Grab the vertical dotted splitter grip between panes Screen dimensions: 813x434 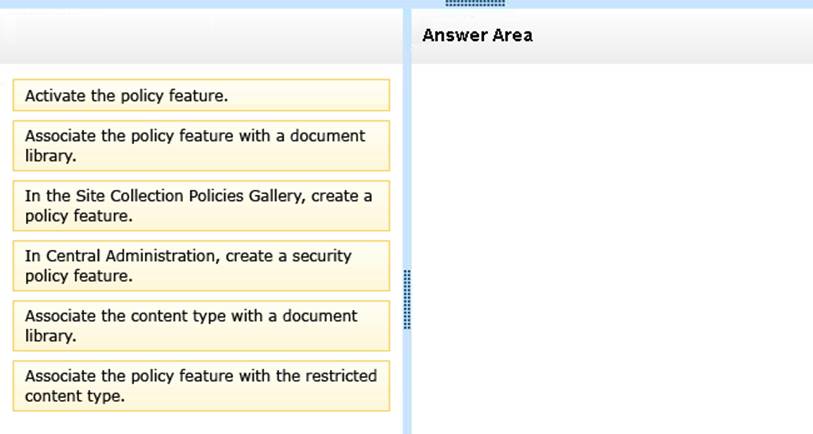pos(407,299)
